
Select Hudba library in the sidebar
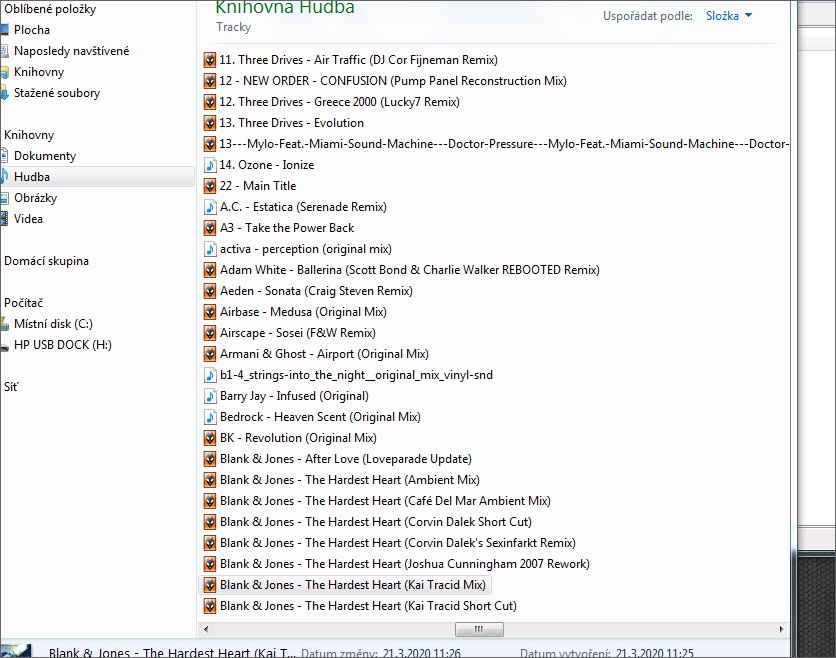coord(32,177)
